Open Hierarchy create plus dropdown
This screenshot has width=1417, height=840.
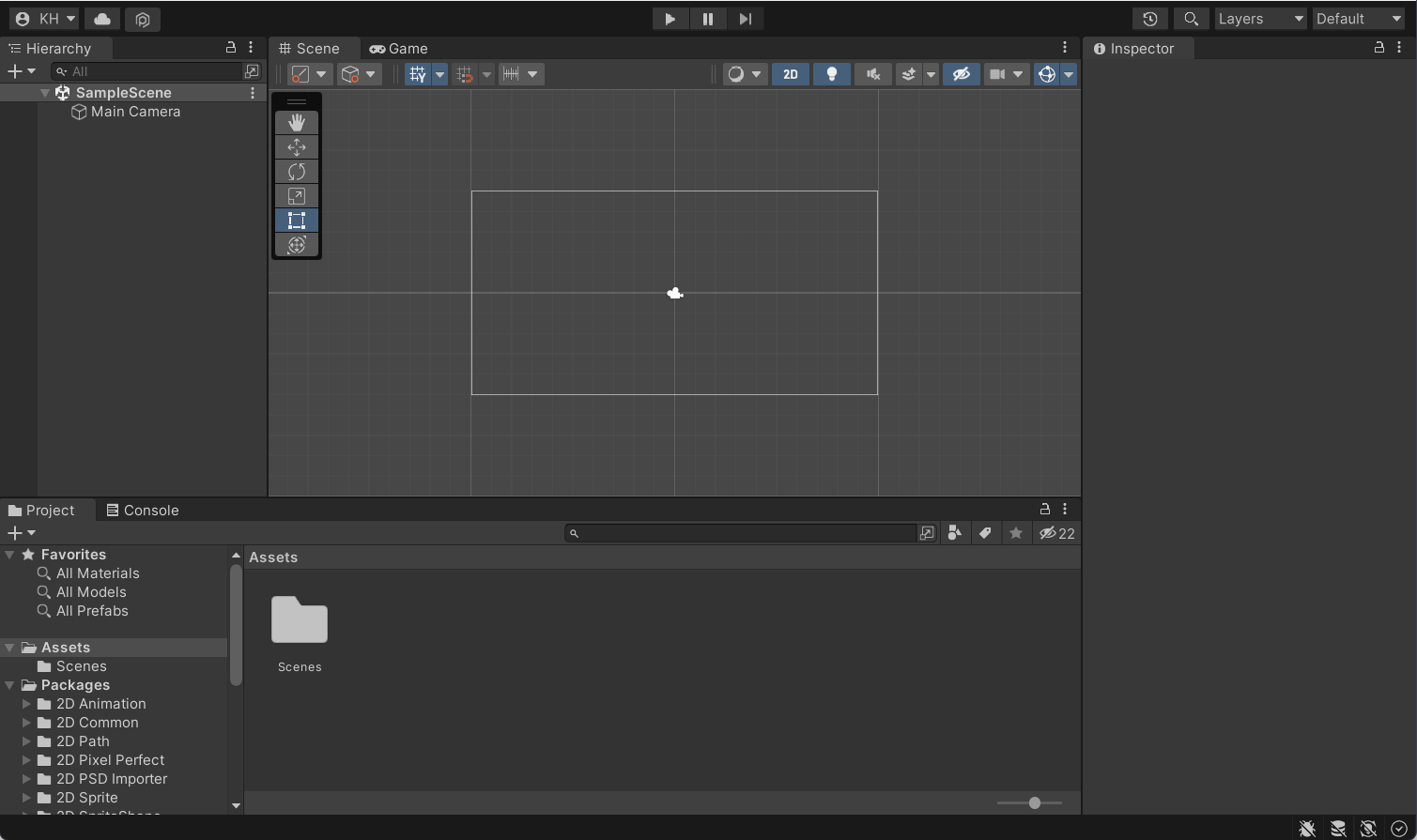tap(21, 71)
